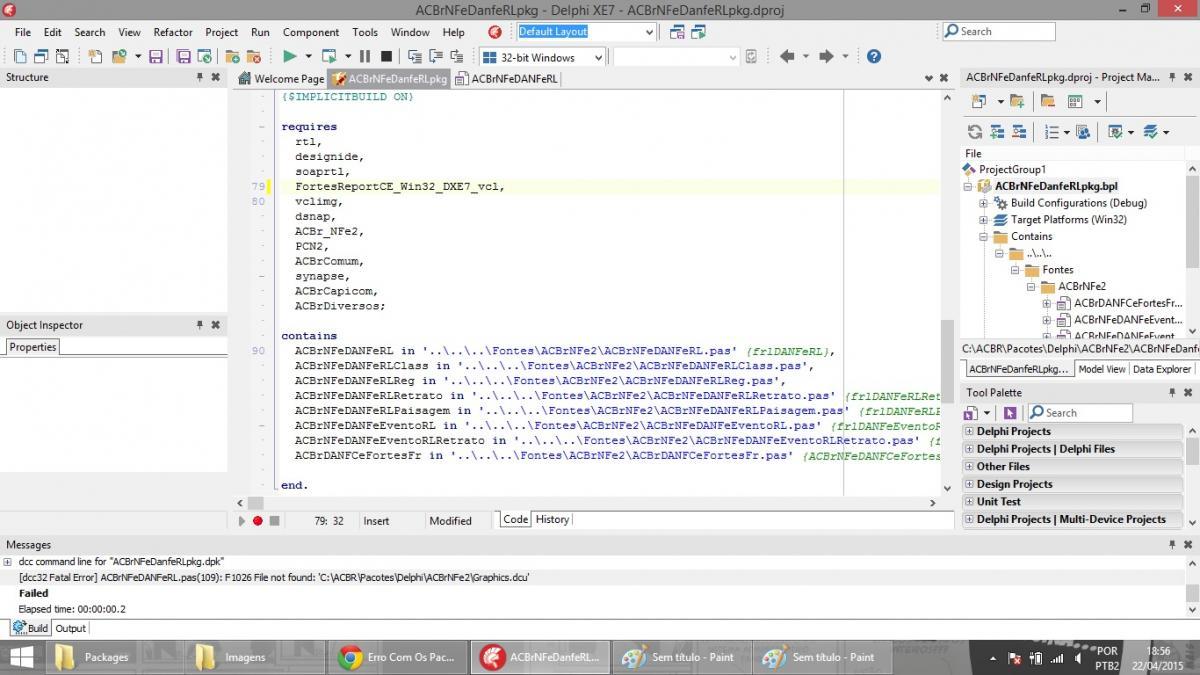The image size is (1200, 675).
Task: Click the green Run button in toolbar
Action: point(290,57)
